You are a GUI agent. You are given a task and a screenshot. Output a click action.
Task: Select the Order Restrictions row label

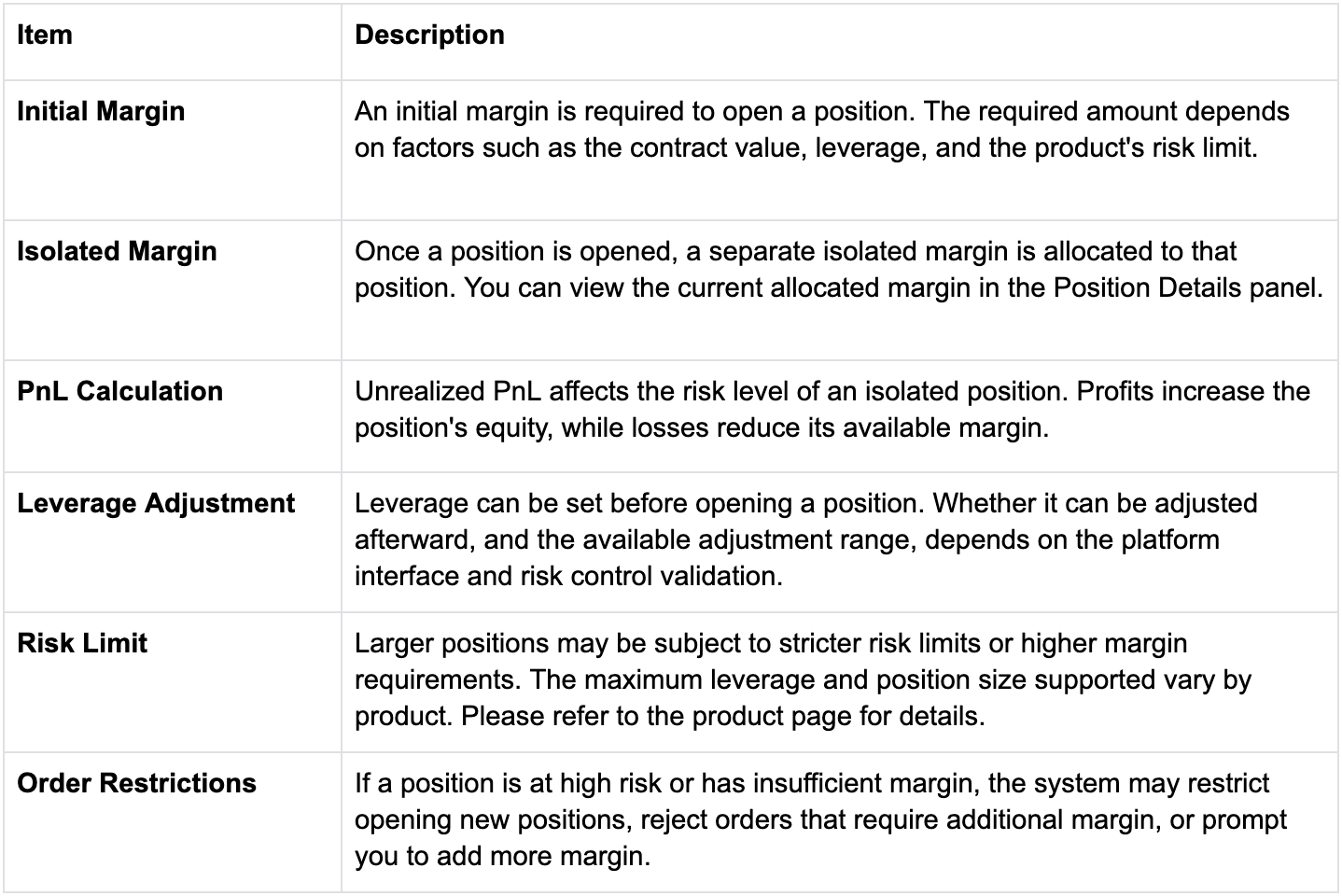(x=136, y=784)
